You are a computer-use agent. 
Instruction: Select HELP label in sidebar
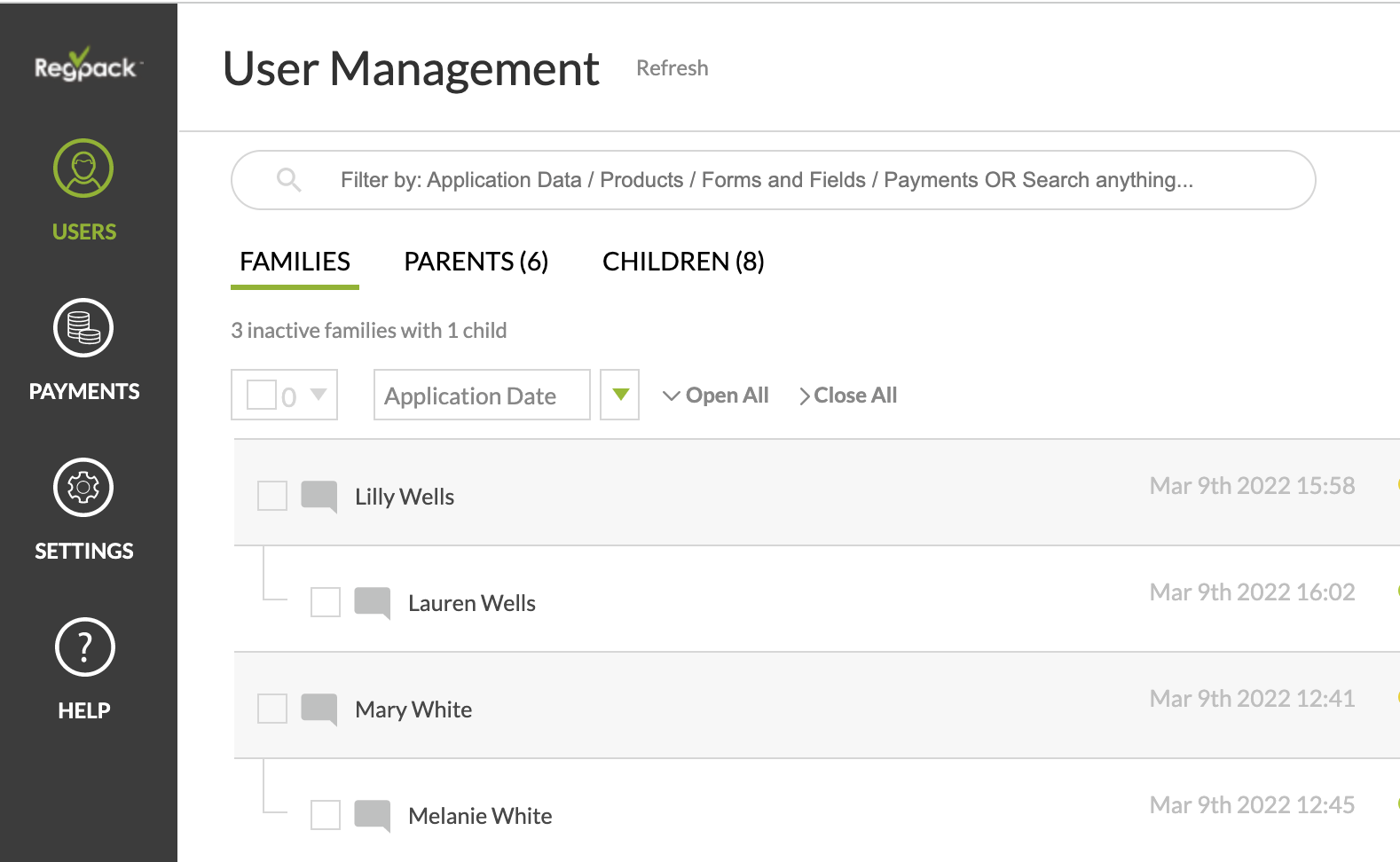84,710
